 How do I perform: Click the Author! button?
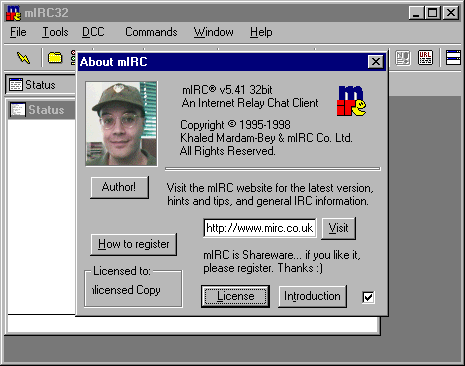[119, 187]
